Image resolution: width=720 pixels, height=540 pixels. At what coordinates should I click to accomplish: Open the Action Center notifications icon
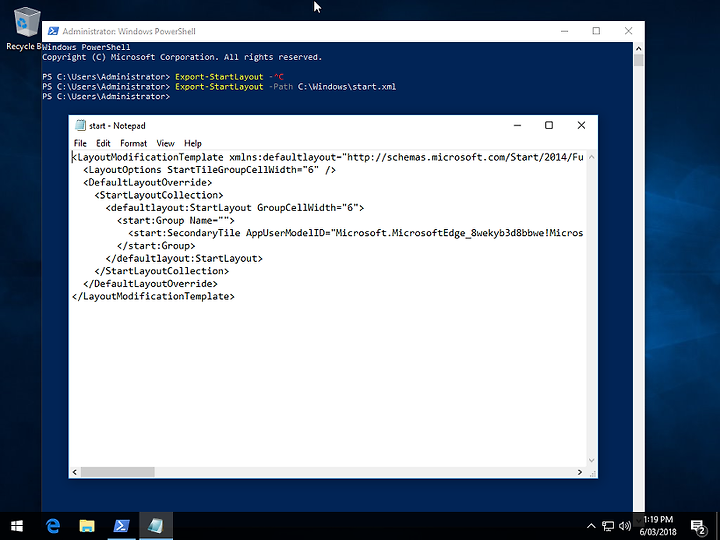(x=698, y=527)
